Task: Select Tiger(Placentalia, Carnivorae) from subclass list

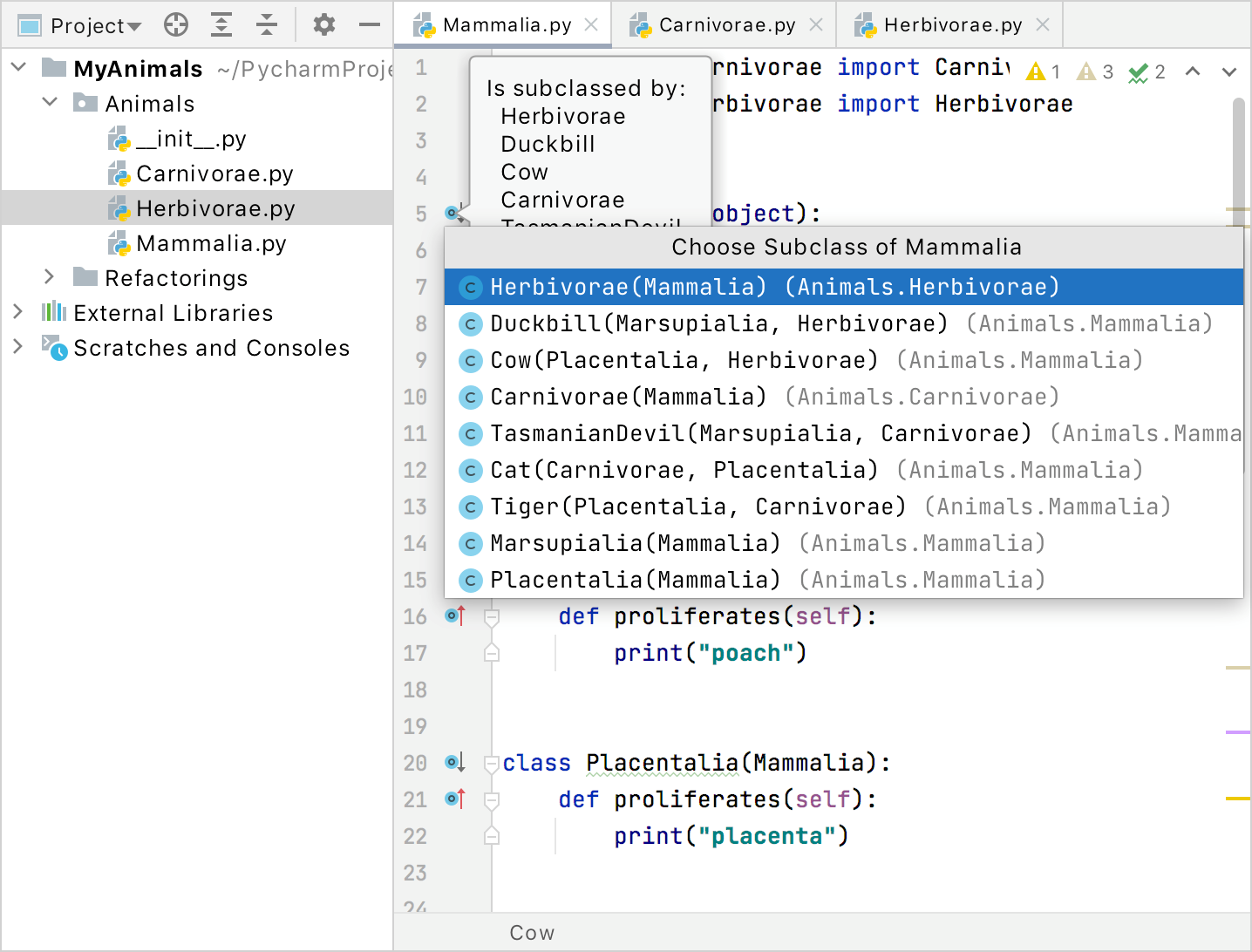Action: pos(697,507)
